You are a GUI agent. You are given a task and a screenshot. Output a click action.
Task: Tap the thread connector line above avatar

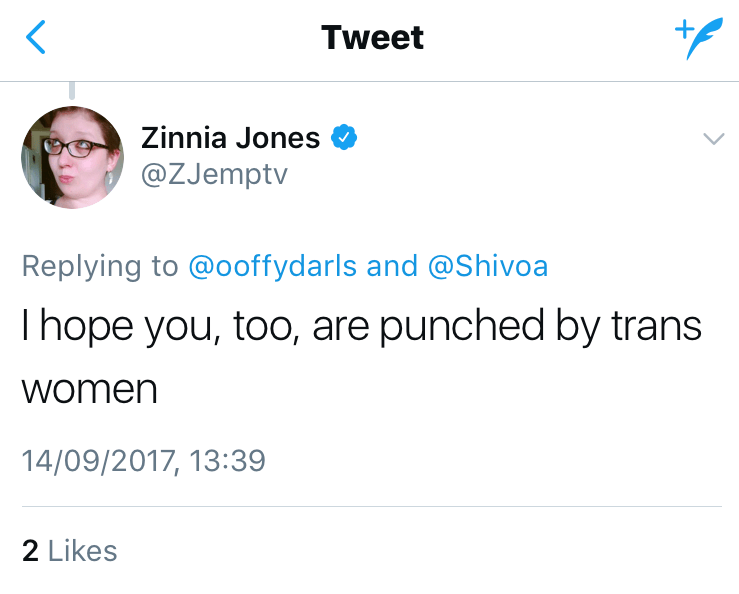pos(72,91)
